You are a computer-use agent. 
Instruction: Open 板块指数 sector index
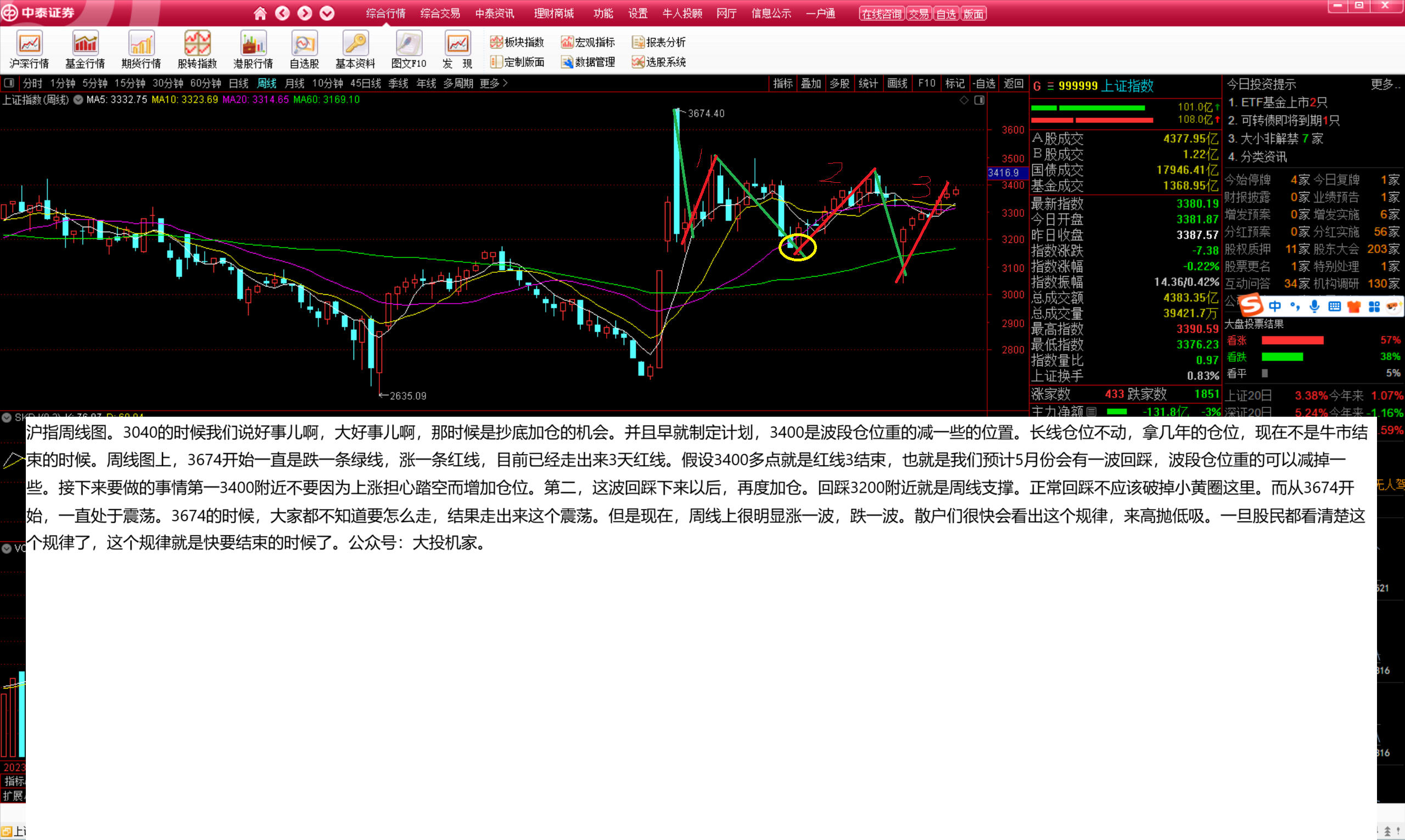[x=517, y=42]
